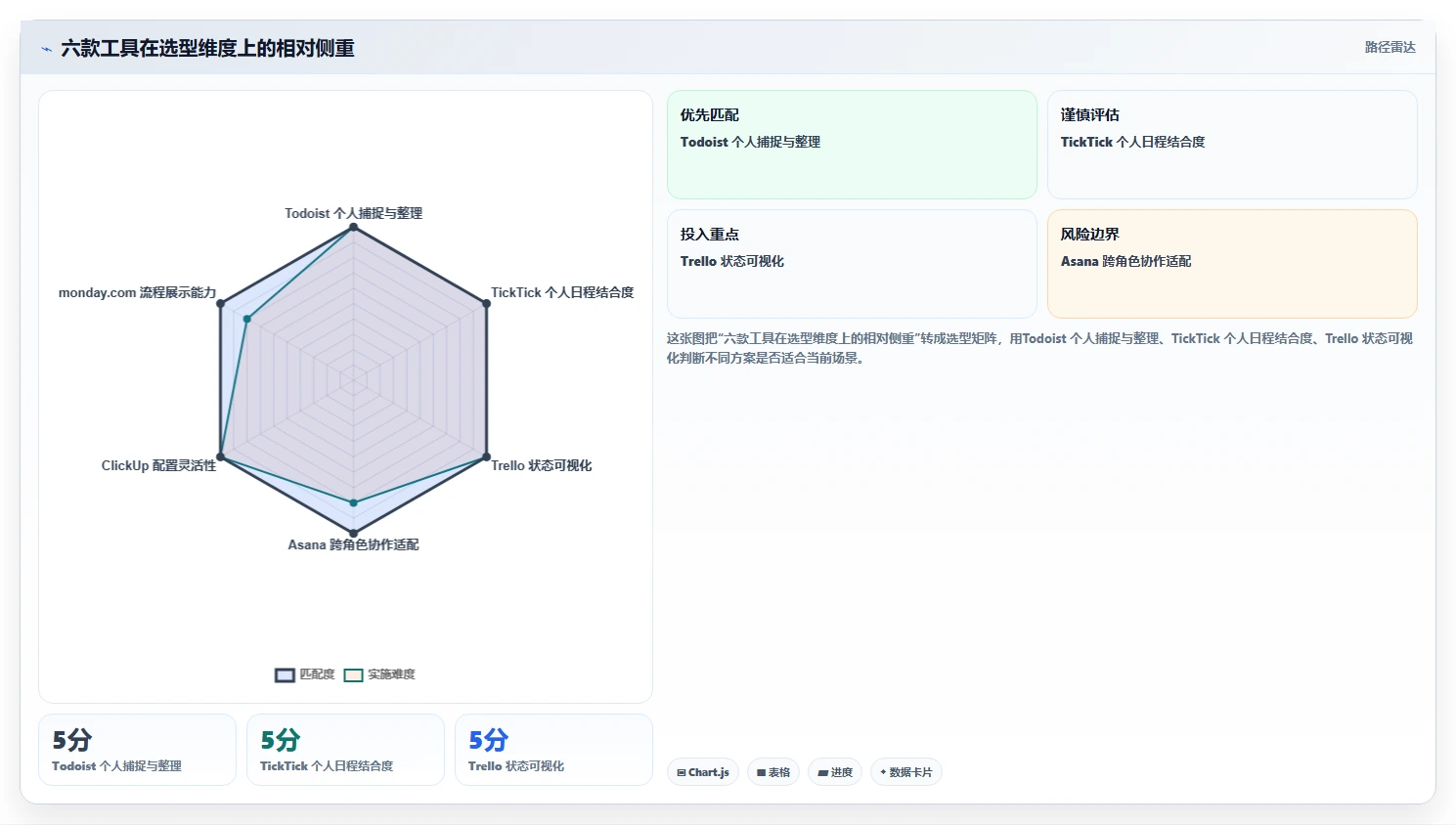The width and height of the screenshot is (1456, 825).
Task: Click the radar data point at the Trello vertex
Action: 486,457
